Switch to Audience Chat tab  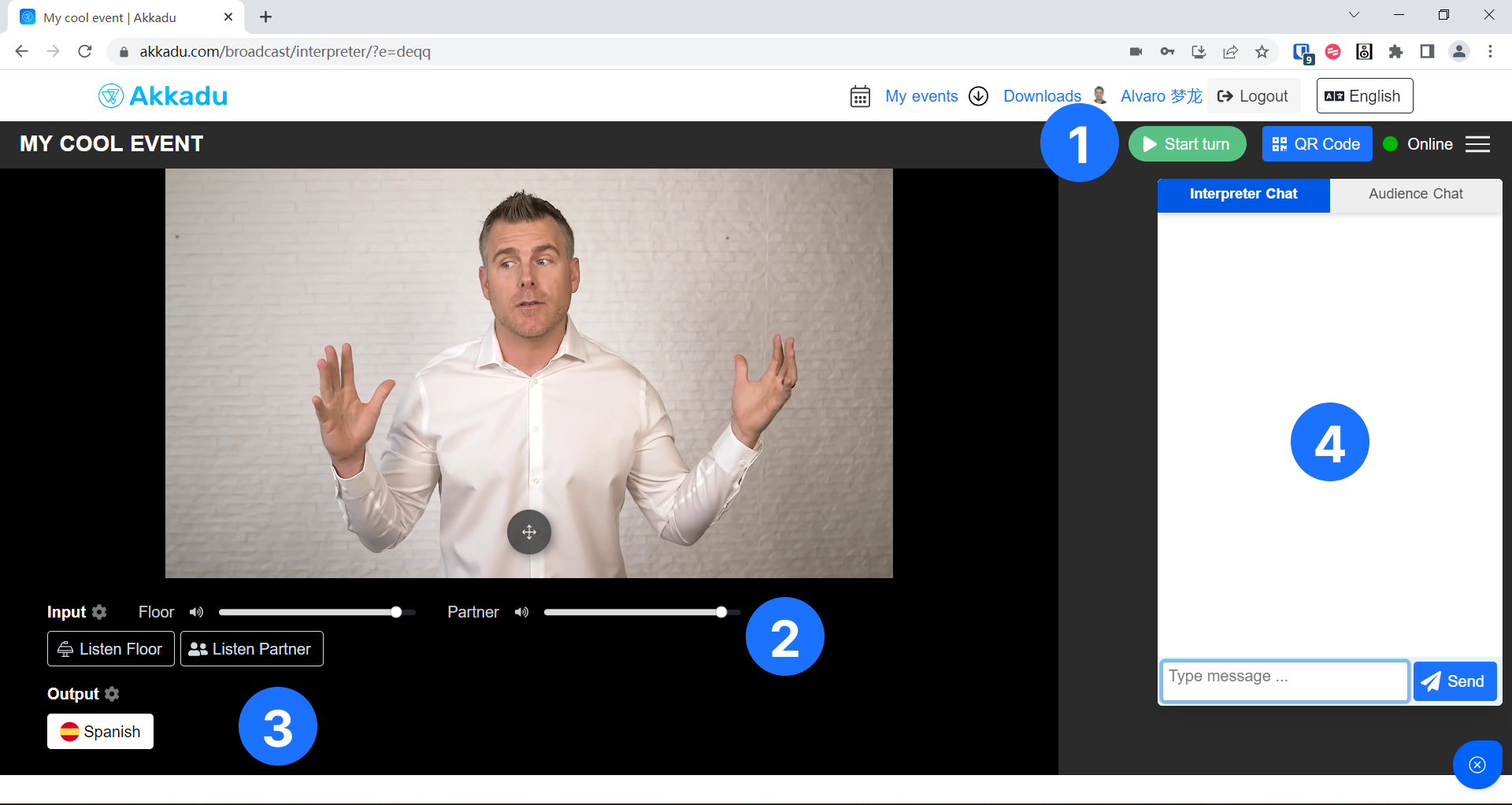(x=1416, y=194)
